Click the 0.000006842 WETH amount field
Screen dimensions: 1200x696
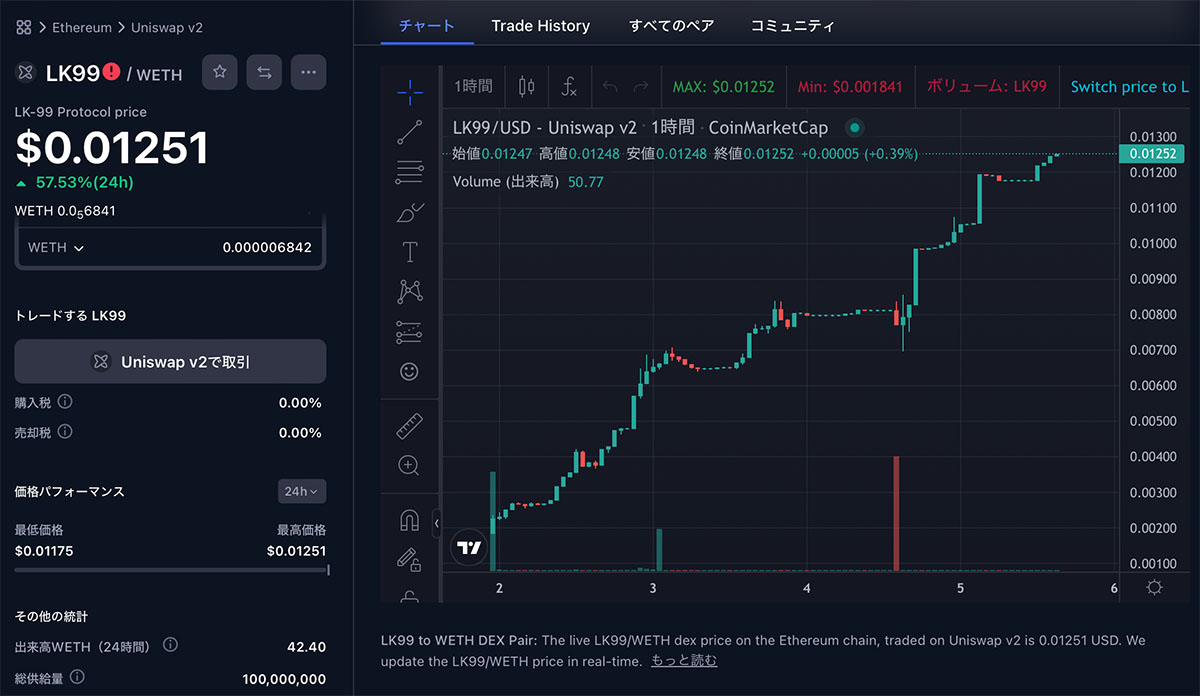tap(267, 248)
